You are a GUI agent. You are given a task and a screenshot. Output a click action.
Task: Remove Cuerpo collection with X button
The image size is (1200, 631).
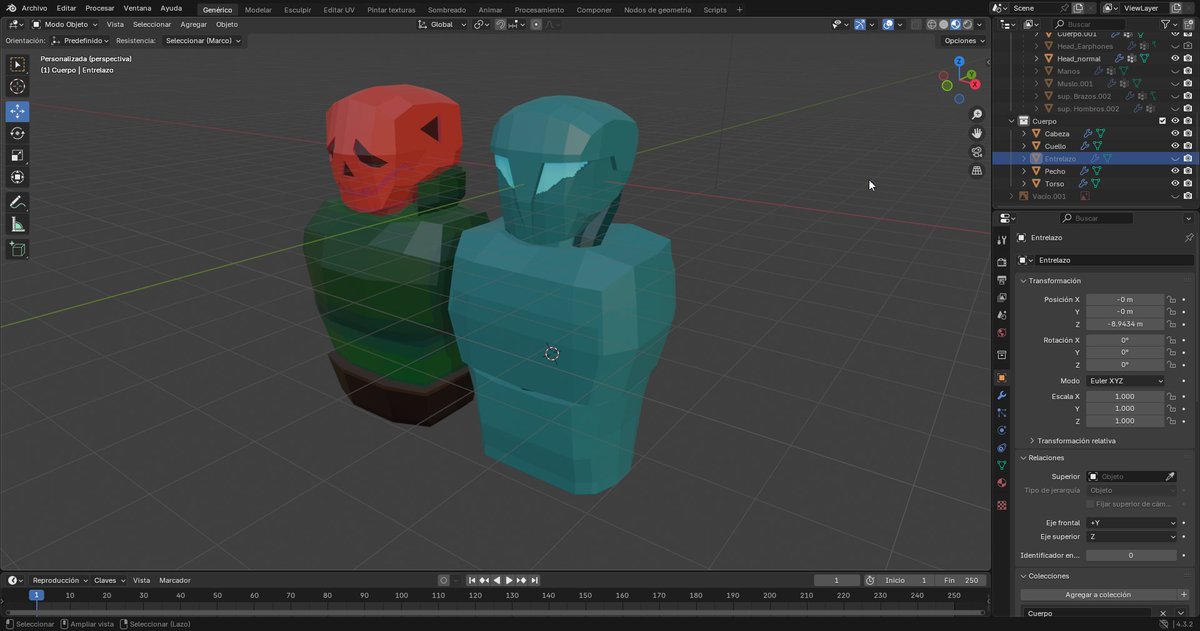point(1165,613)
